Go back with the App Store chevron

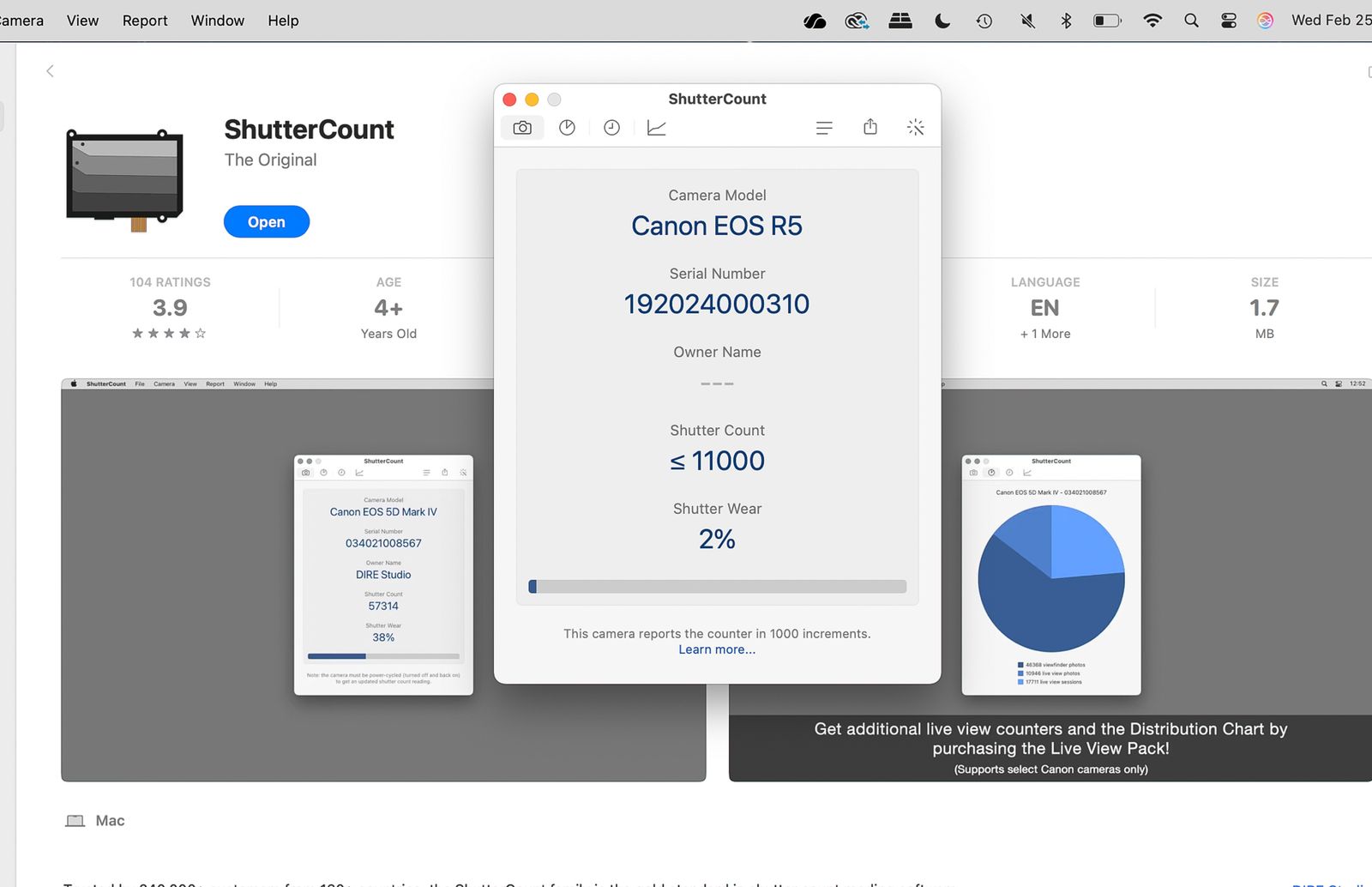coord(50,71)
